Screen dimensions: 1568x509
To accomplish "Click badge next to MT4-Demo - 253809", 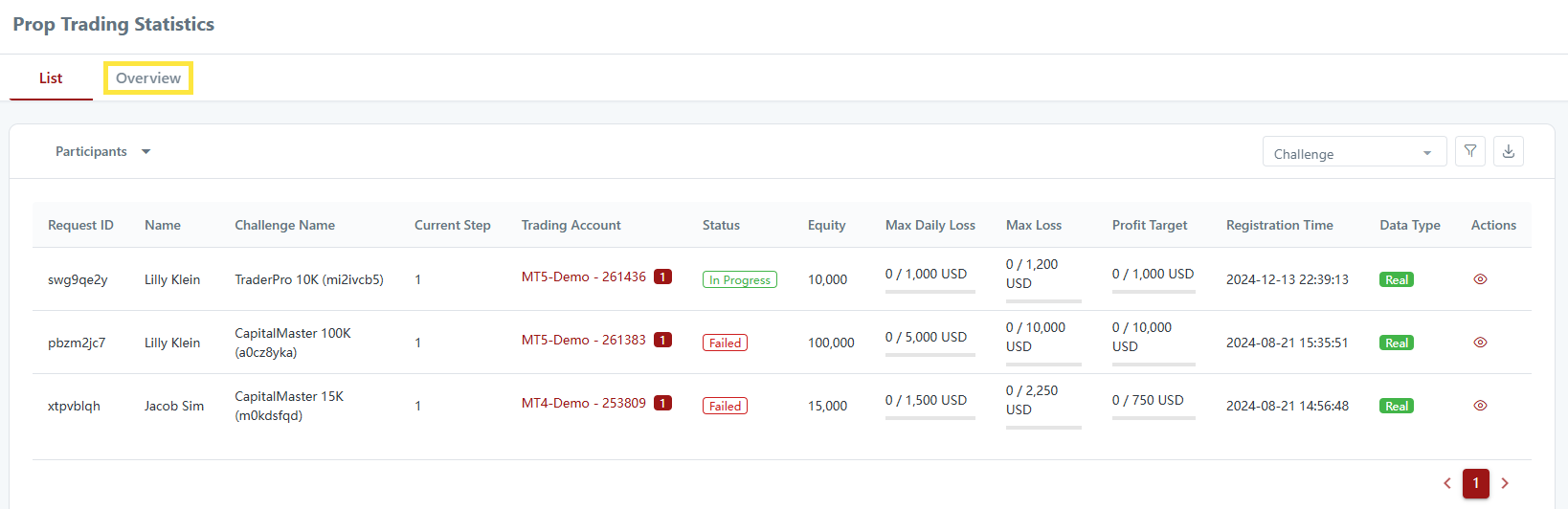I will tap(662, 403).
